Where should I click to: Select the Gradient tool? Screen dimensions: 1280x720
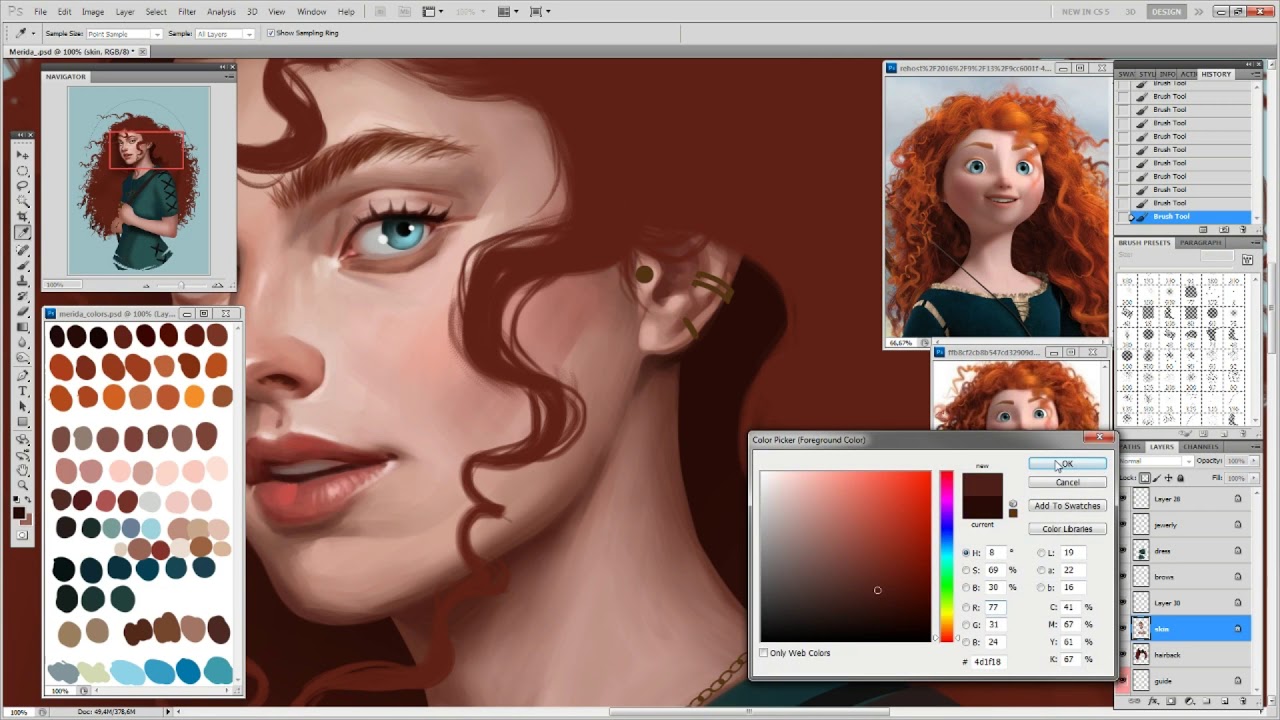(x=22, y=326)
